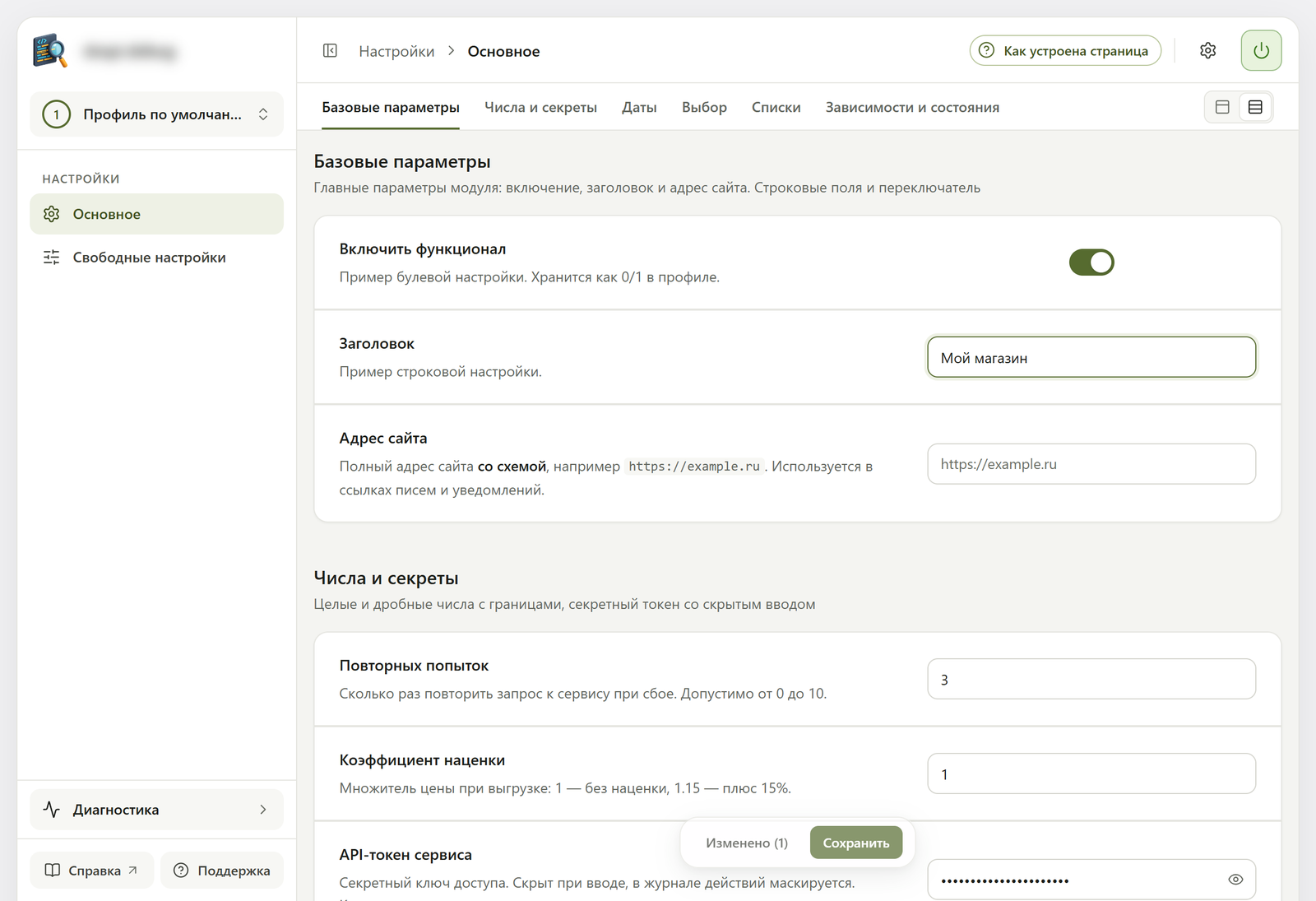The image size is (1316, 901).
Task: Click the Сохранить button
Action: pyautogui.click(x=856, y=843)
